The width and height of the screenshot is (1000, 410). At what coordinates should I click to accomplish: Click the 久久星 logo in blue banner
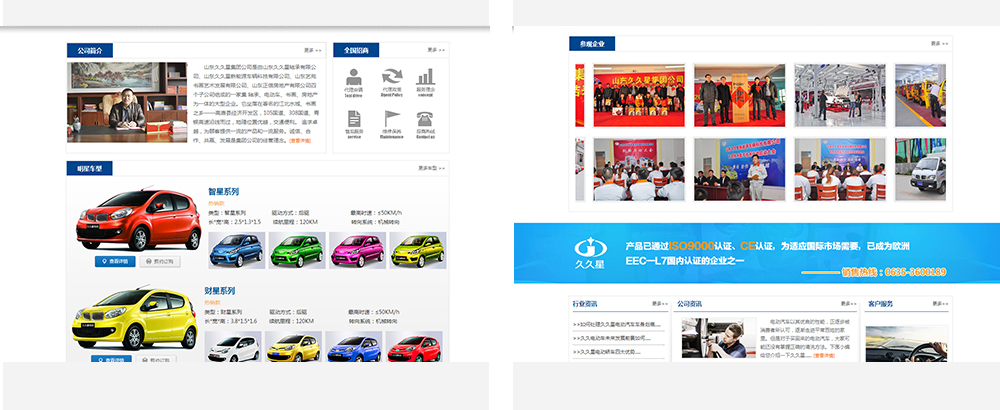click(x=591, y=252)
